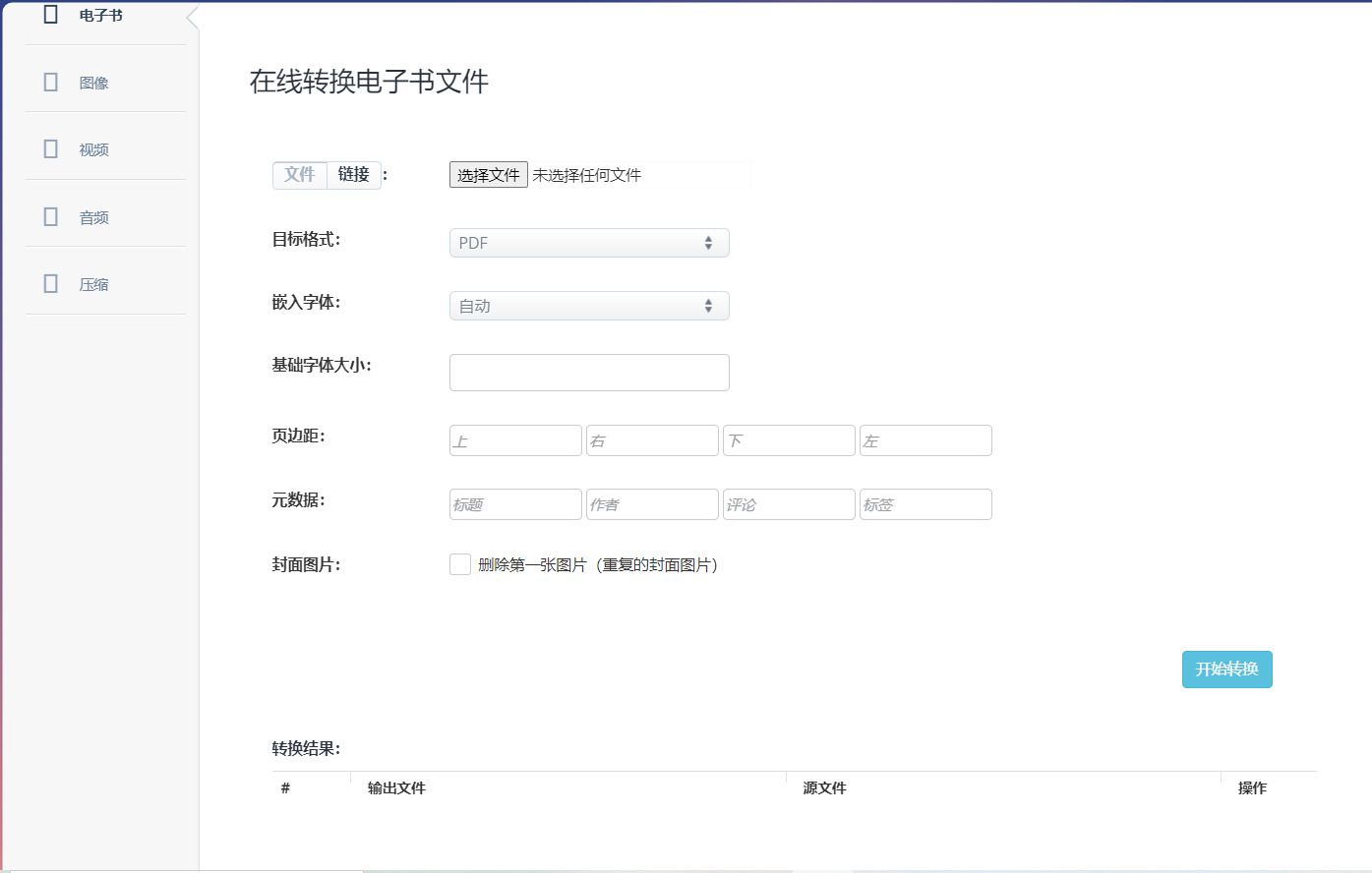Switch to the 文件 tab
The image size is (1372, 873).
point(299,175)
